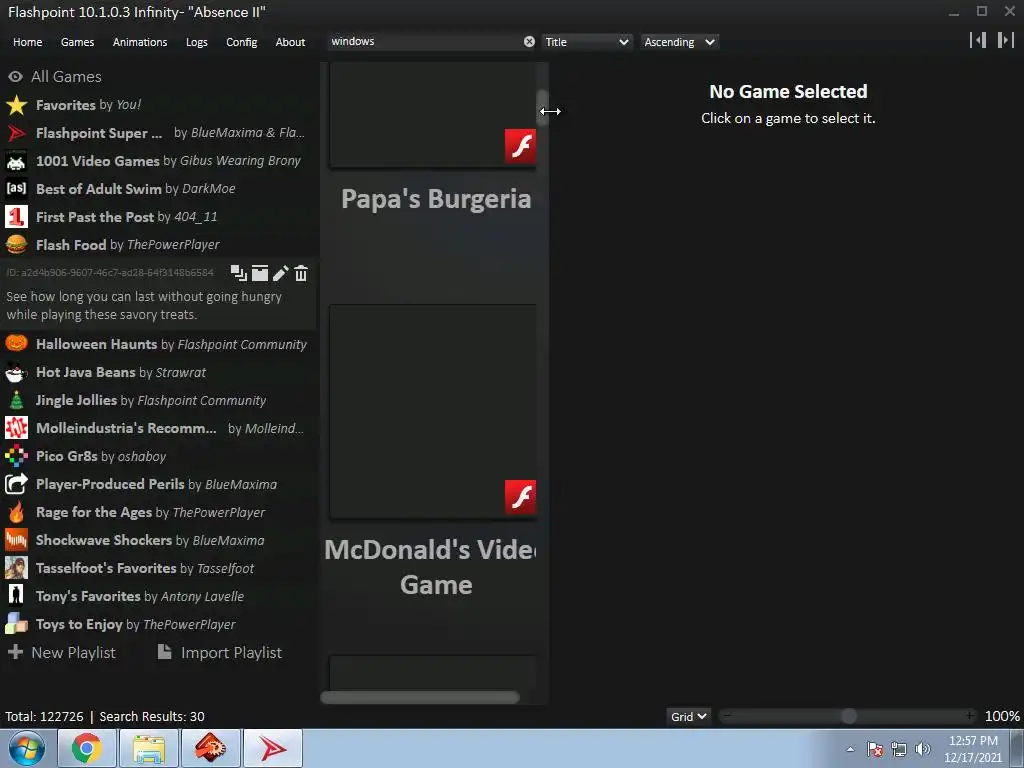Open the Games tab

click(77, 42)
